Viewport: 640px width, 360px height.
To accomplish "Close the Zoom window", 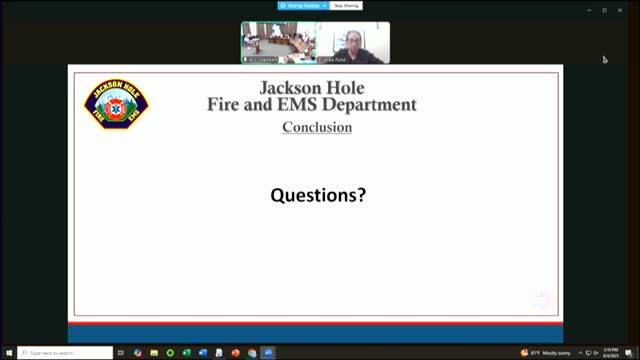I will pyautogui.click(x=620, y=10).
